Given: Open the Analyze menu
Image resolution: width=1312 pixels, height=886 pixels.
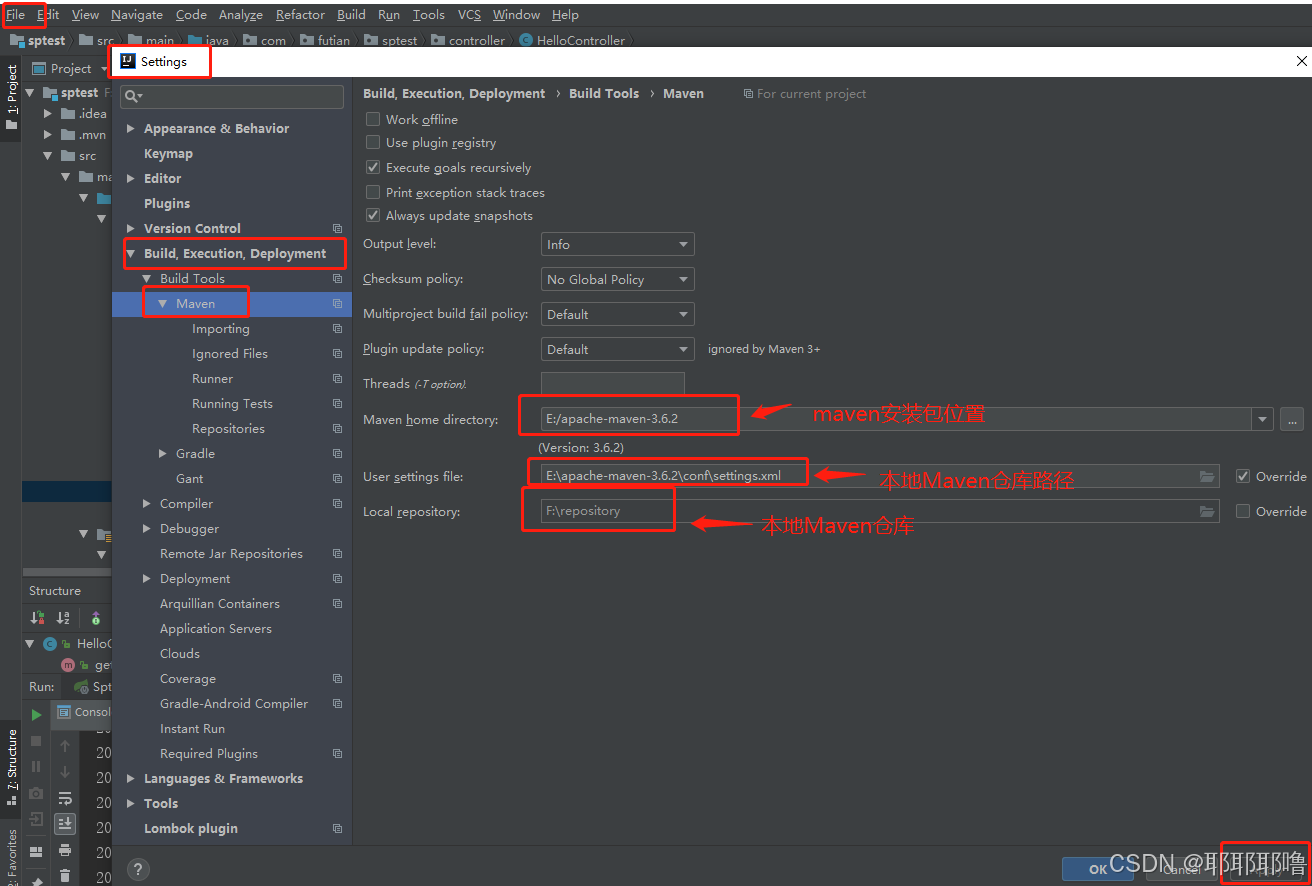Looking at the screenshot, I should [x=240, y=15].
